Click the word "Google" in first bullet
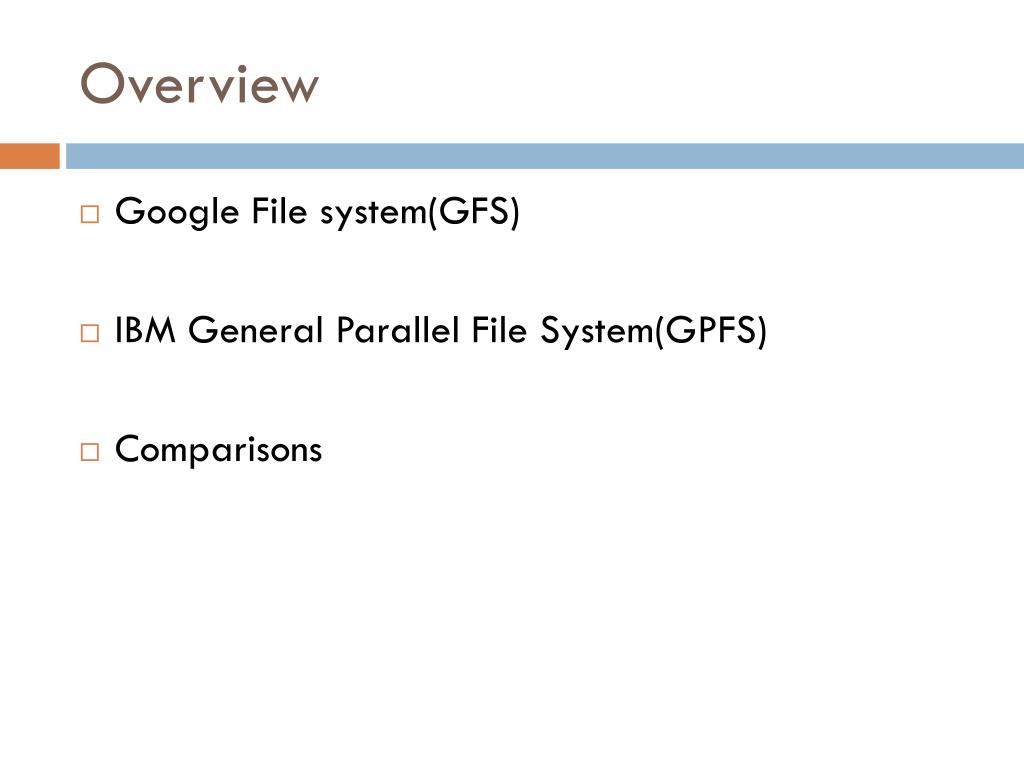The height and width of the screenshot is (768, 1024). tap(178, 213)
